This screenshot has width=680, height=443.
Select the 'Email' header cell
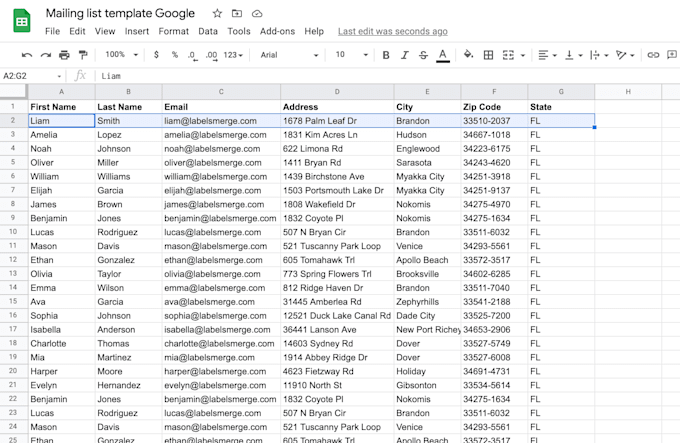click(x=221, y=107)
